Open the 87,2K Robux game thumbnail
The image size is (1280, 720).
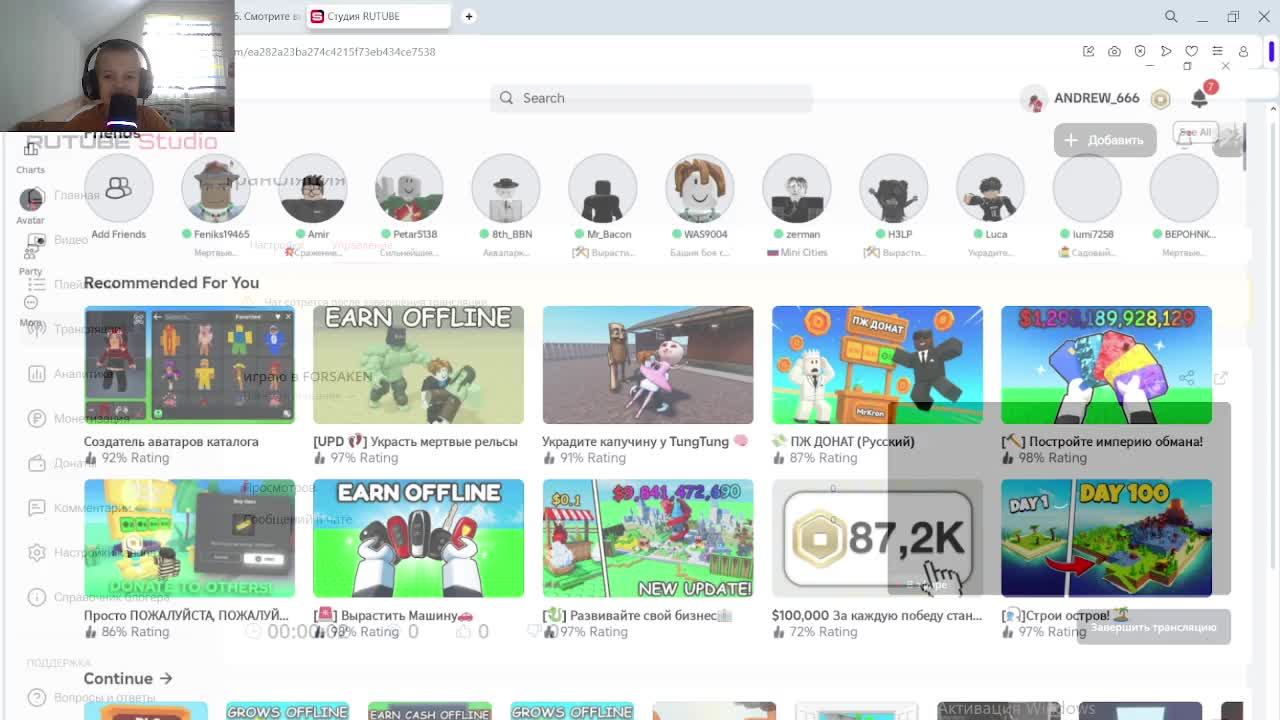877,538
